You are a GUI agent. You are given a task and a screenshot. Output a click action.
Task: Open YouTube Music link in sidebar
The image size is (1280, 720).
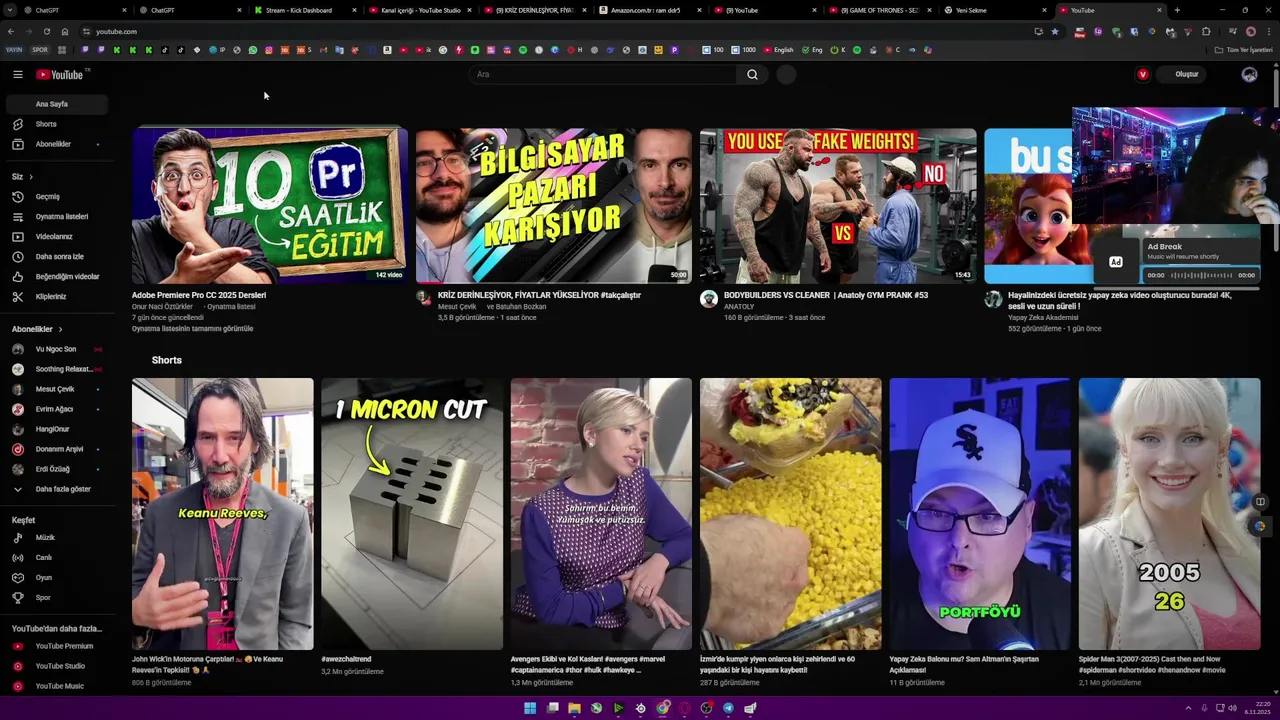click(56, 686)
